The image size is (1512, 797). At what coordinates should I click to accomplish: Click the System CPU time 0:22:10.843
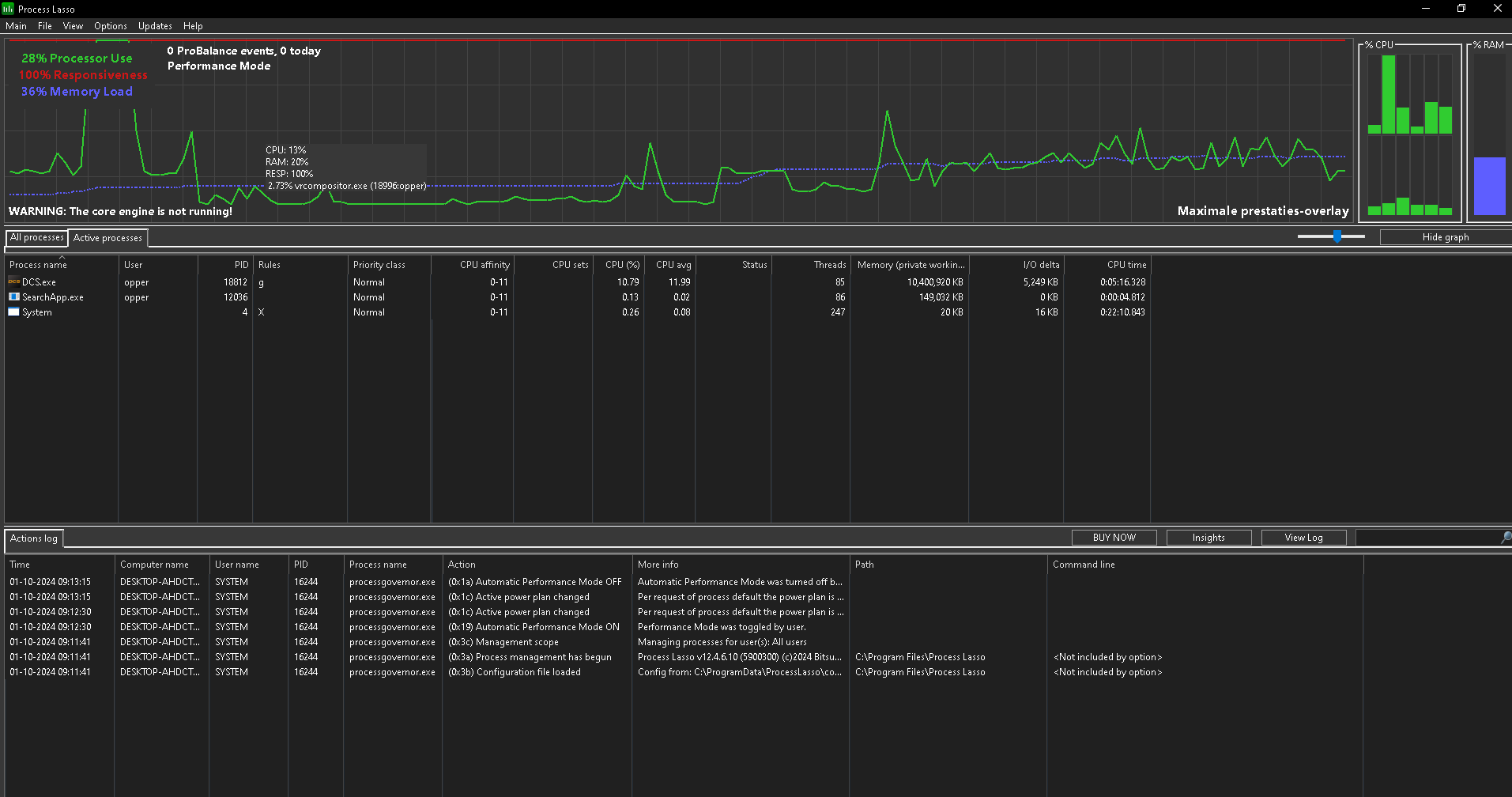pos(1122,312)
